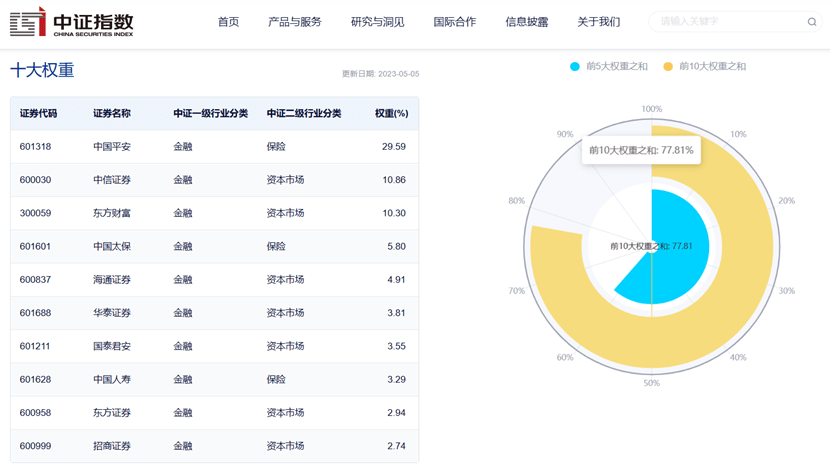Select stock name 招商证券
The width and height of the screenshot is (830, 468).
(x=112, y=446)
